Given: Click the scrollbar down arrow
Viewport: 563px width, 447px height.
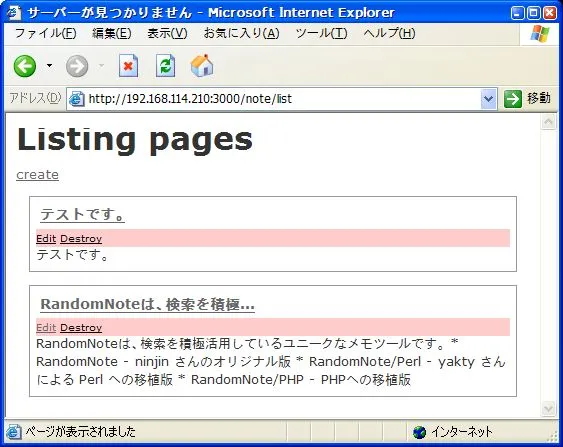Looking at the screenshot, I should pos(548,409).
